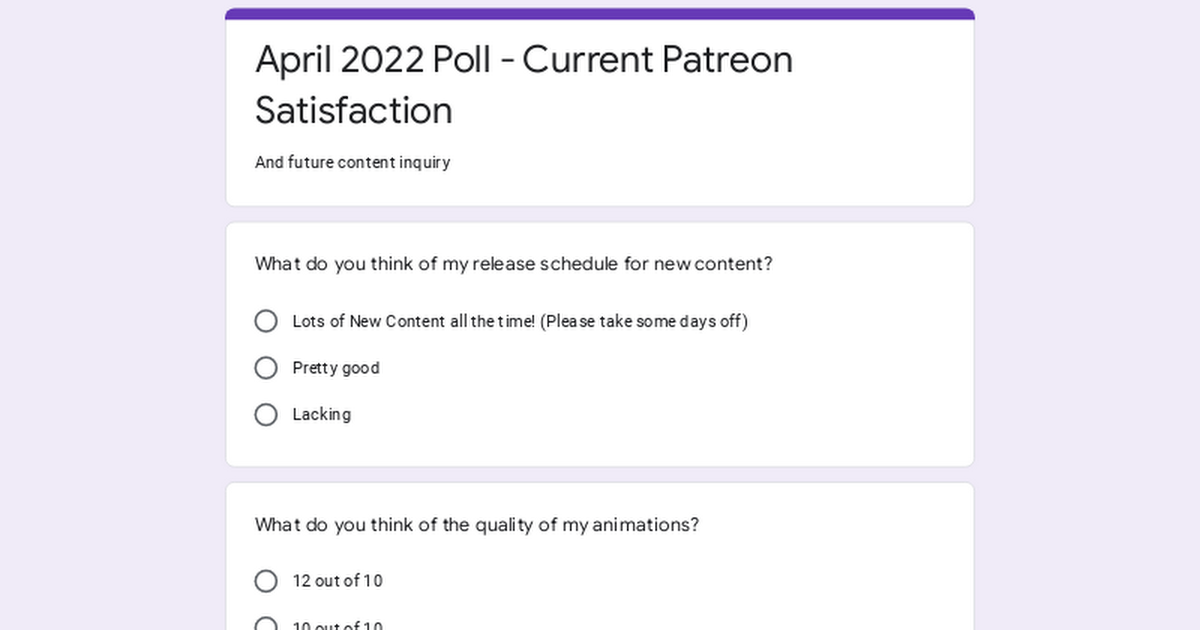Image resolution: width=1200 pixels, height=630 pixels.
Task: Click the word "animations?" in second question
Action: pyautogui.click(x=646, y=525)
